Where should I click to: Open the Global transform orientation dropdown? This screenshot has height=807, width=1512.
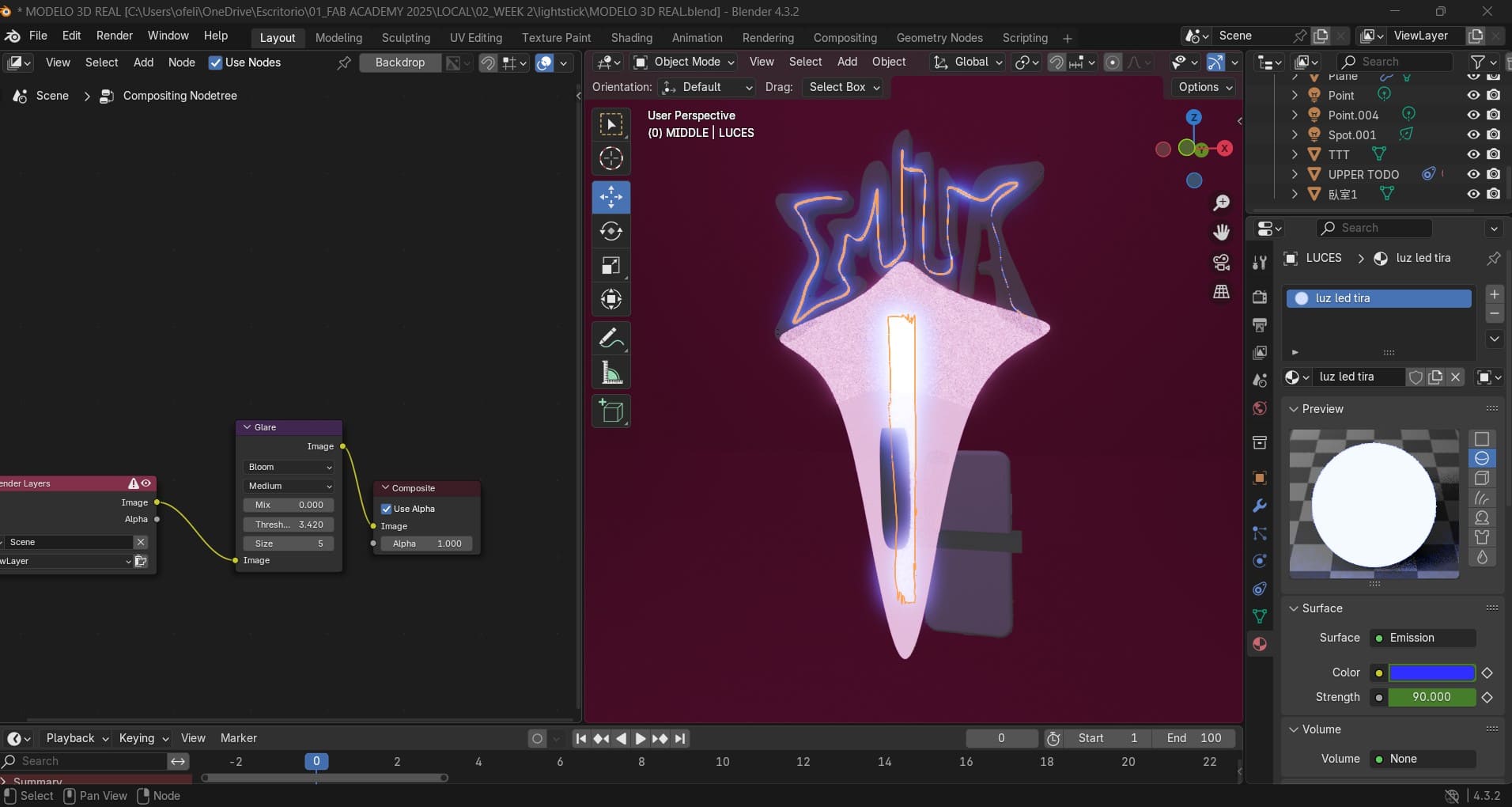tap(969, 62)
